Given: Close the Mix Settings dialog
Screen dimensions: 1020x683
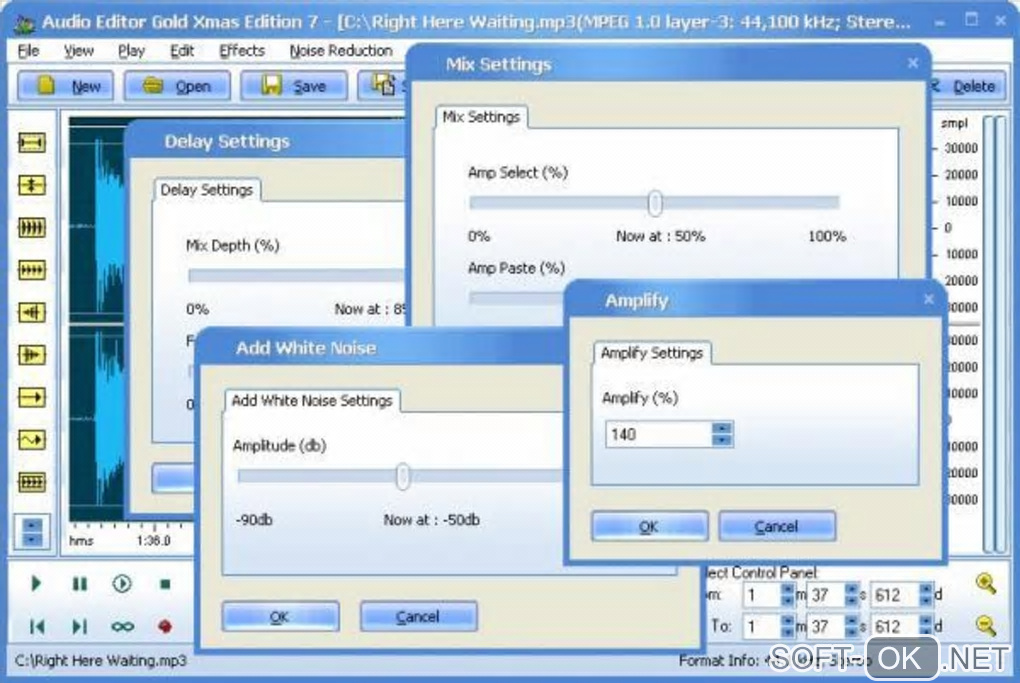Looking at the screenshot, I should (x=913, y=63).
